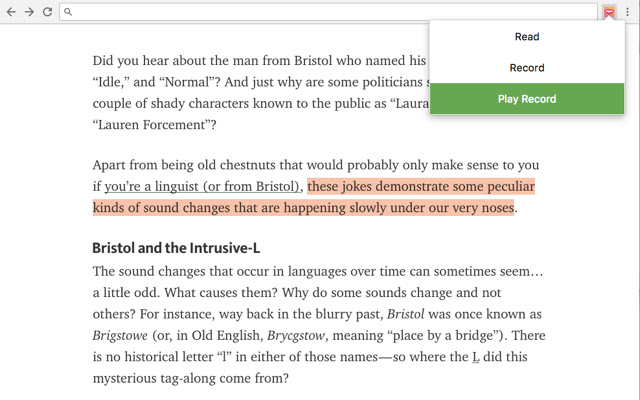
Task: Reload the current page
Action: (47, 12)
